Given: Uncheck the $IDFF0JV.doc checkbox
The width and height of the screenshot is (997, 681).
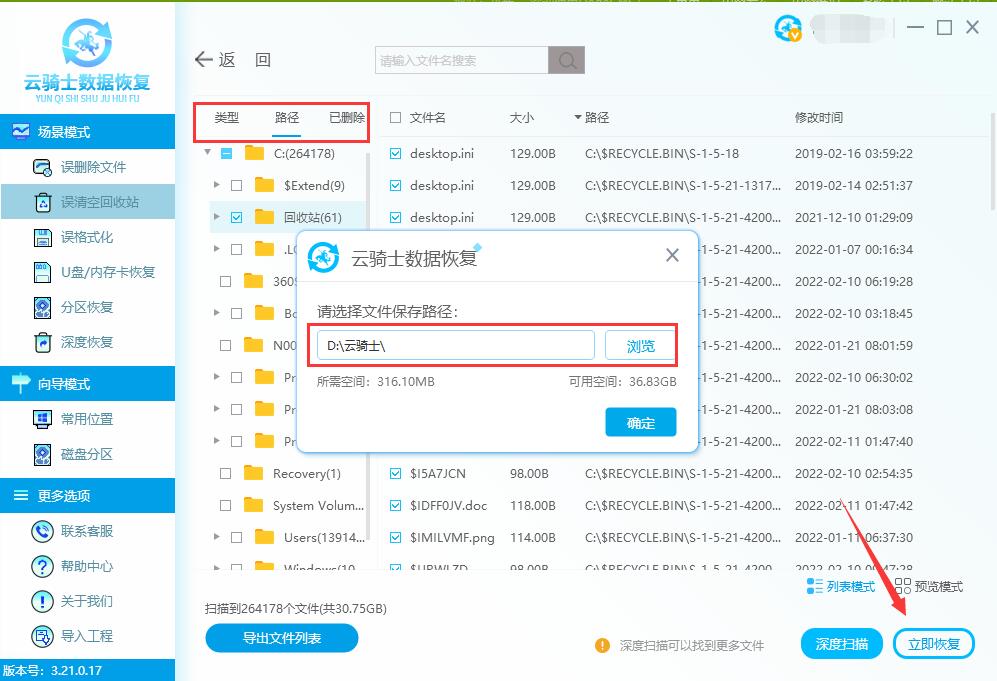Looking at the screenshot, I should pos(395,506).
